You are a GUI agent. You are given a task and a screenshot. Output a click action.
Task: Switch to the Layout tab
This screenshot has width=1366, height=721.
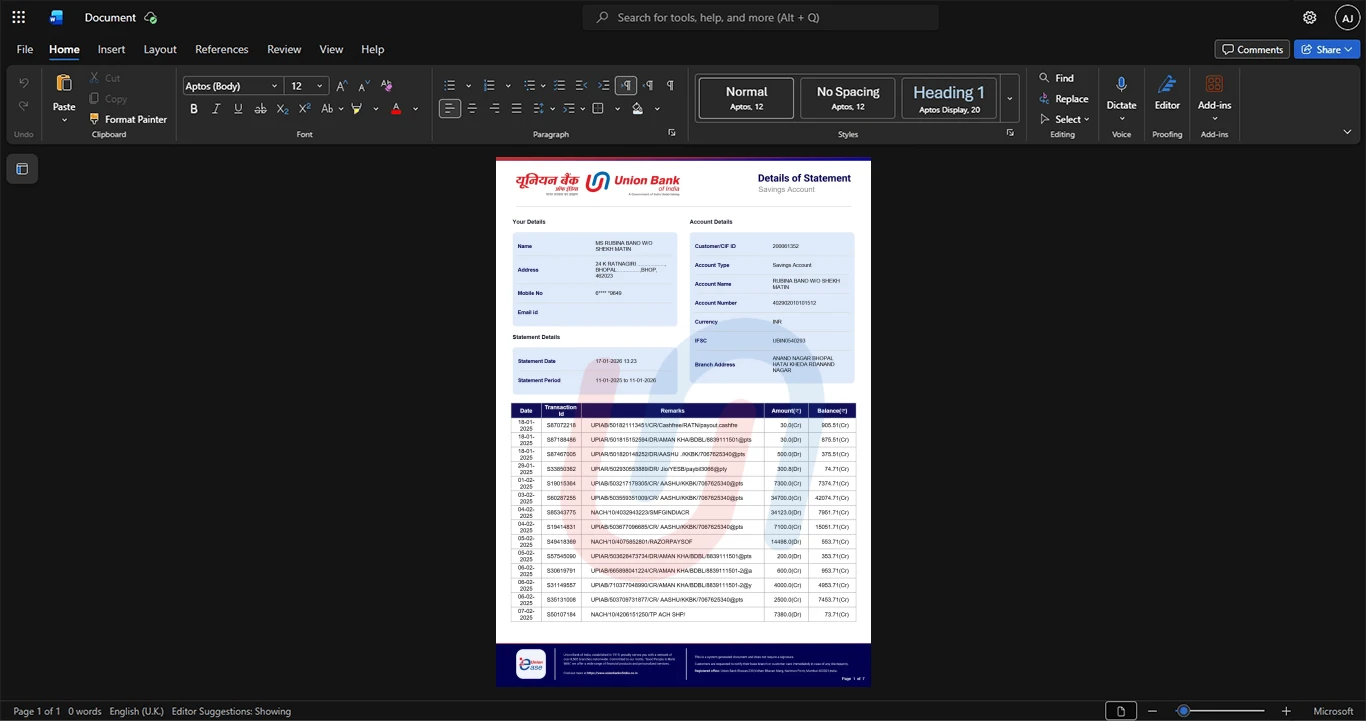160,49
